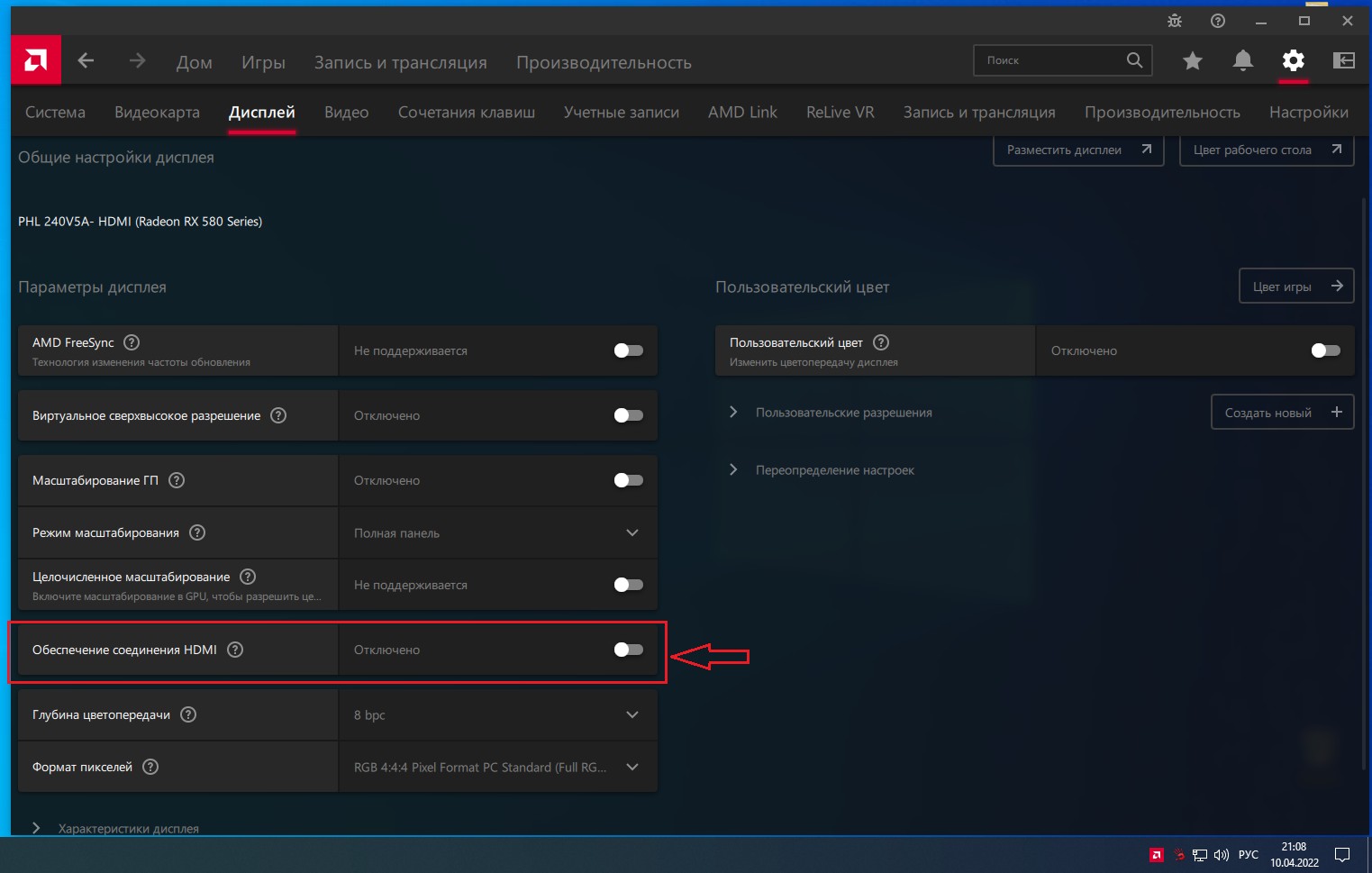Click the Общие настройки дисплея heading
The width and height of the screenshot is (1372, 873).
pyautogui.click(x=116, y=158)
